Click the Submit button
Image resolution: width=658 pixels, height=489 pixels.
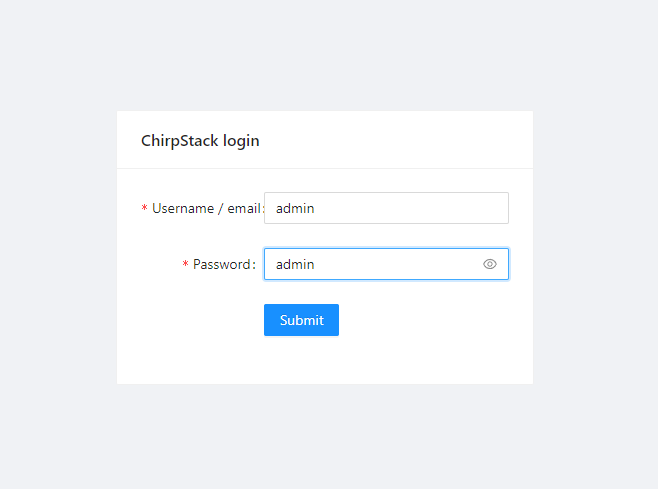301,320
